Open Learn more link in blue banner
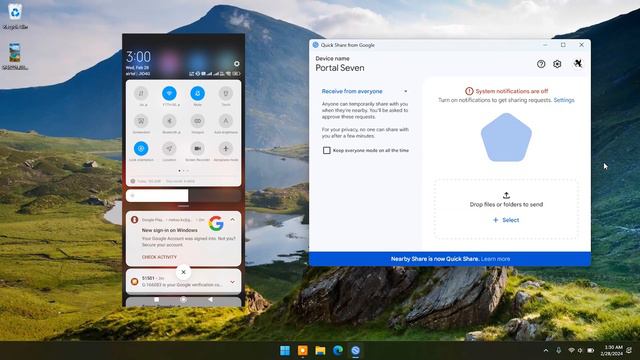This screenshot has height=360, width=640. [x=495, y=259]
